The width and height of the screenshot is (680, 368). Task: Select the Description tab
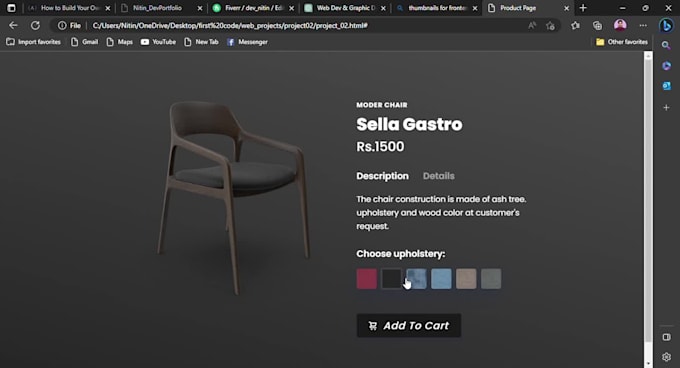[x=382, y=176]
